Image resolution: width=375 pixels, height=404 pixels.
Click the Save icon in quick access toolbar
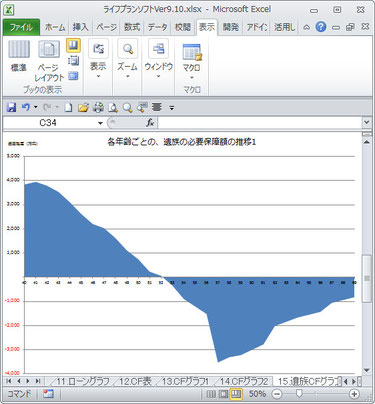[12, 107]
